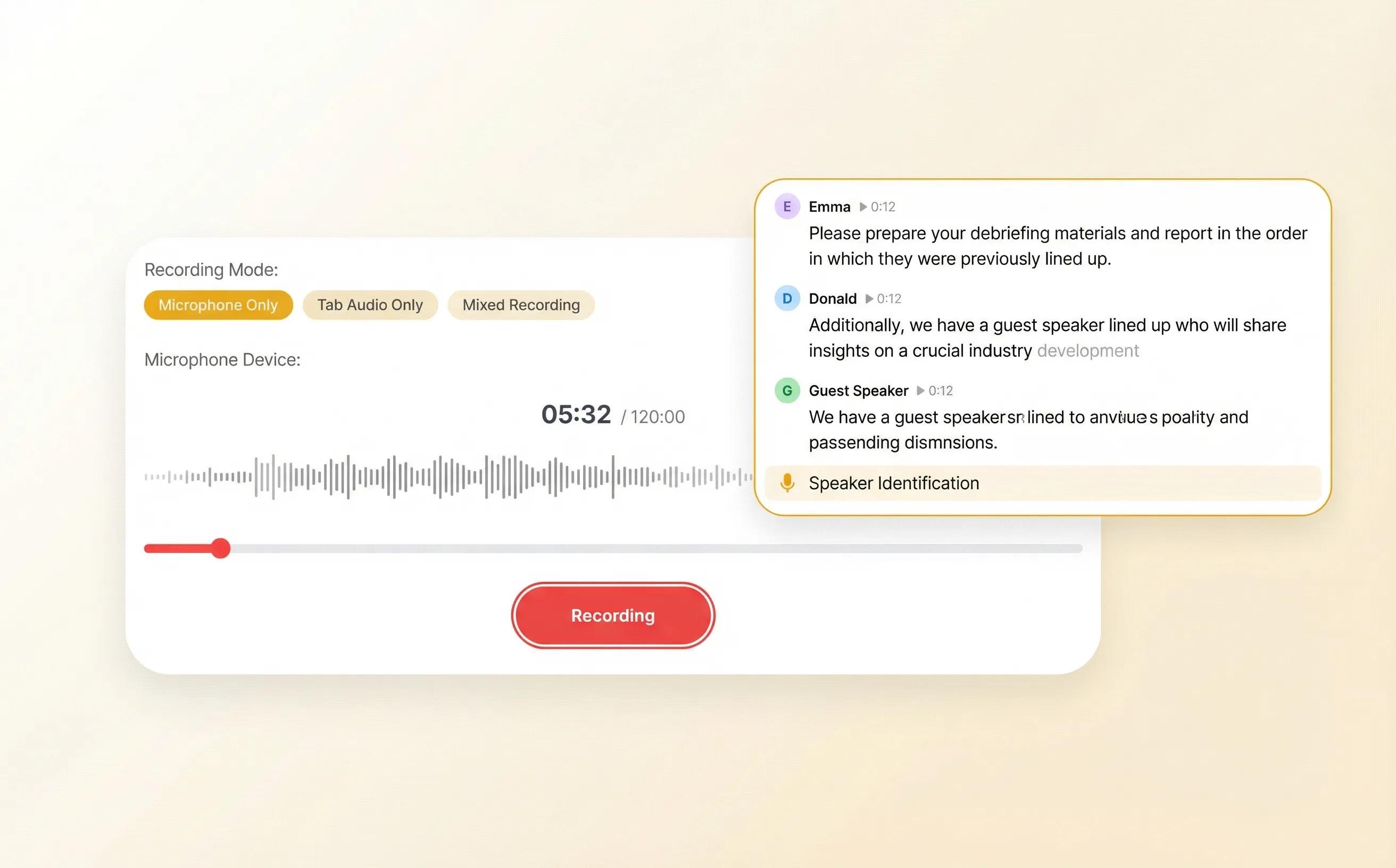Open the Microphone Device selector
The height and width of the screenshot is (868, 1396).
click(222, 360)
